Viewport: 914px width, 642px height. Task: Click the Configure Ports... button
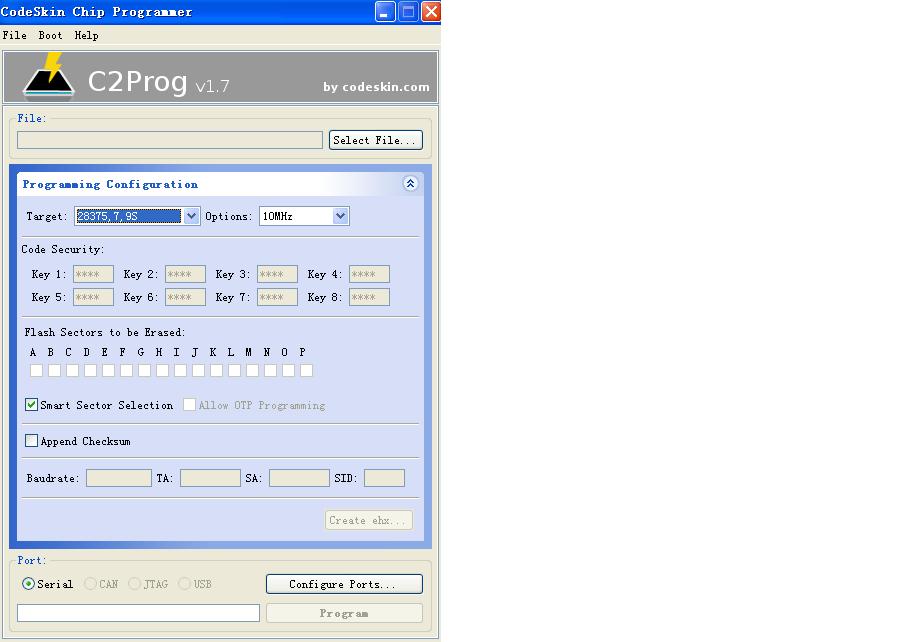click(x=344, y=584)
